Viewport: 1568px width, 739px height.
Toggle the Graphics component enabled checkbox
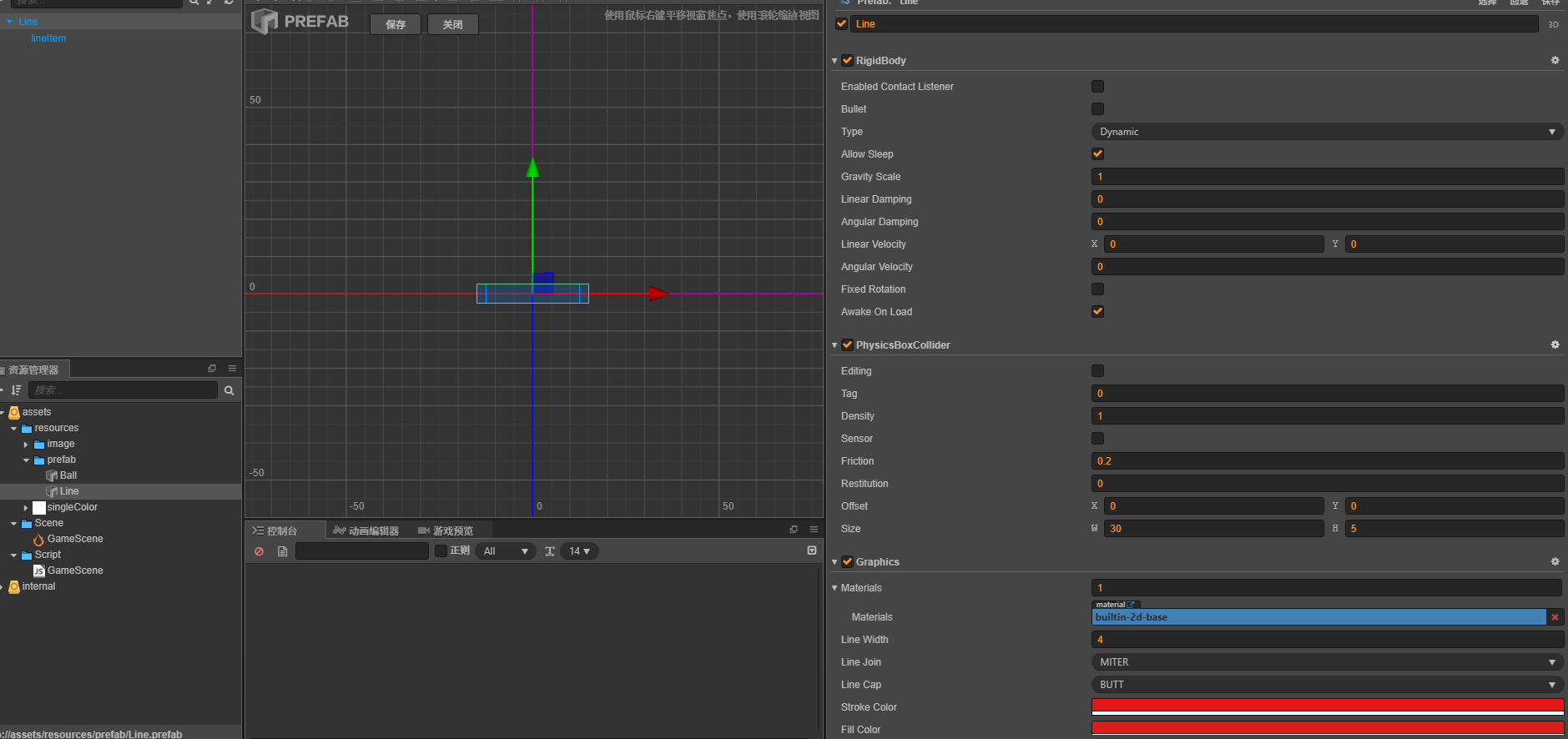click(x=847, y=562)
